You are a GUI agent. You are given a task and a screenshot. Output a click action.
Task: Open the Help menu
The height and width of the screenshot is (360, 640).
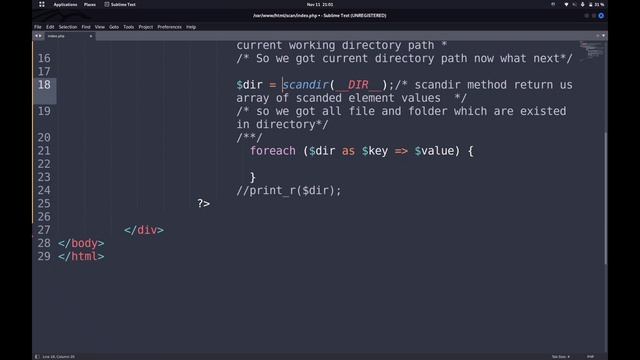pos(191,27)
